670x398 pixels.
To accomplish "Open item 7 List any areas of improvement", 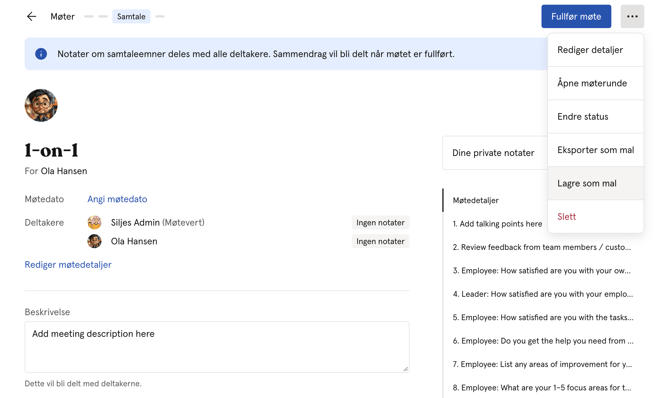I will 542,365.
